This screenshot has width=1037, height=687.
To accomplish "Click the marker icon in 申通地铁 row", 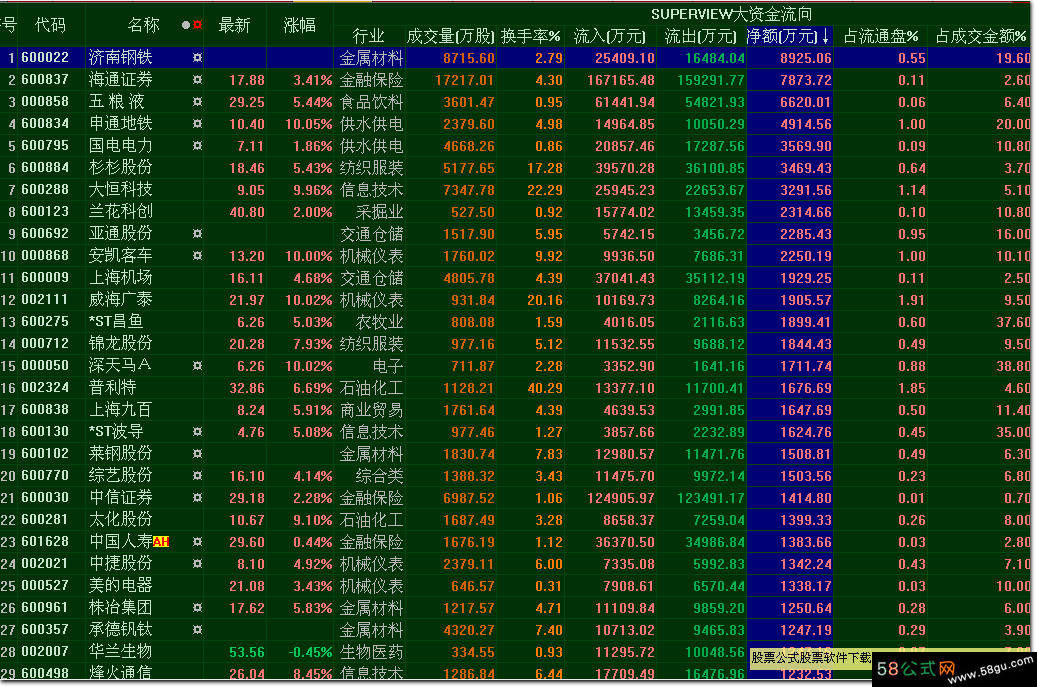I will point(197,124).
